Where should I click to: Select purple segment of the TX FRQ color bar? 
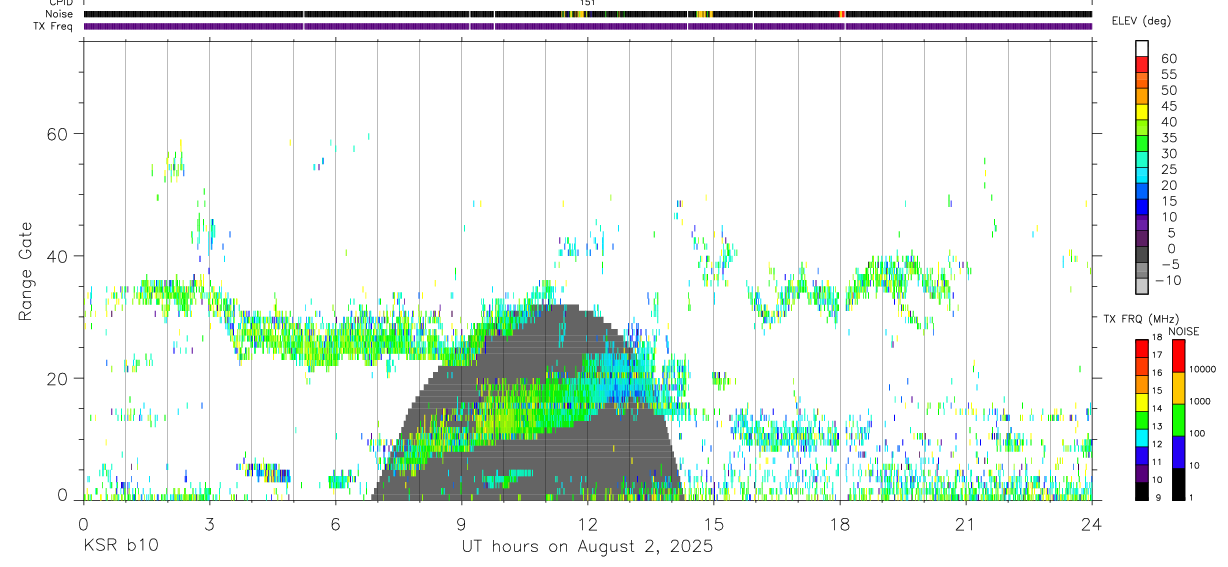[x=1142, y=472]
